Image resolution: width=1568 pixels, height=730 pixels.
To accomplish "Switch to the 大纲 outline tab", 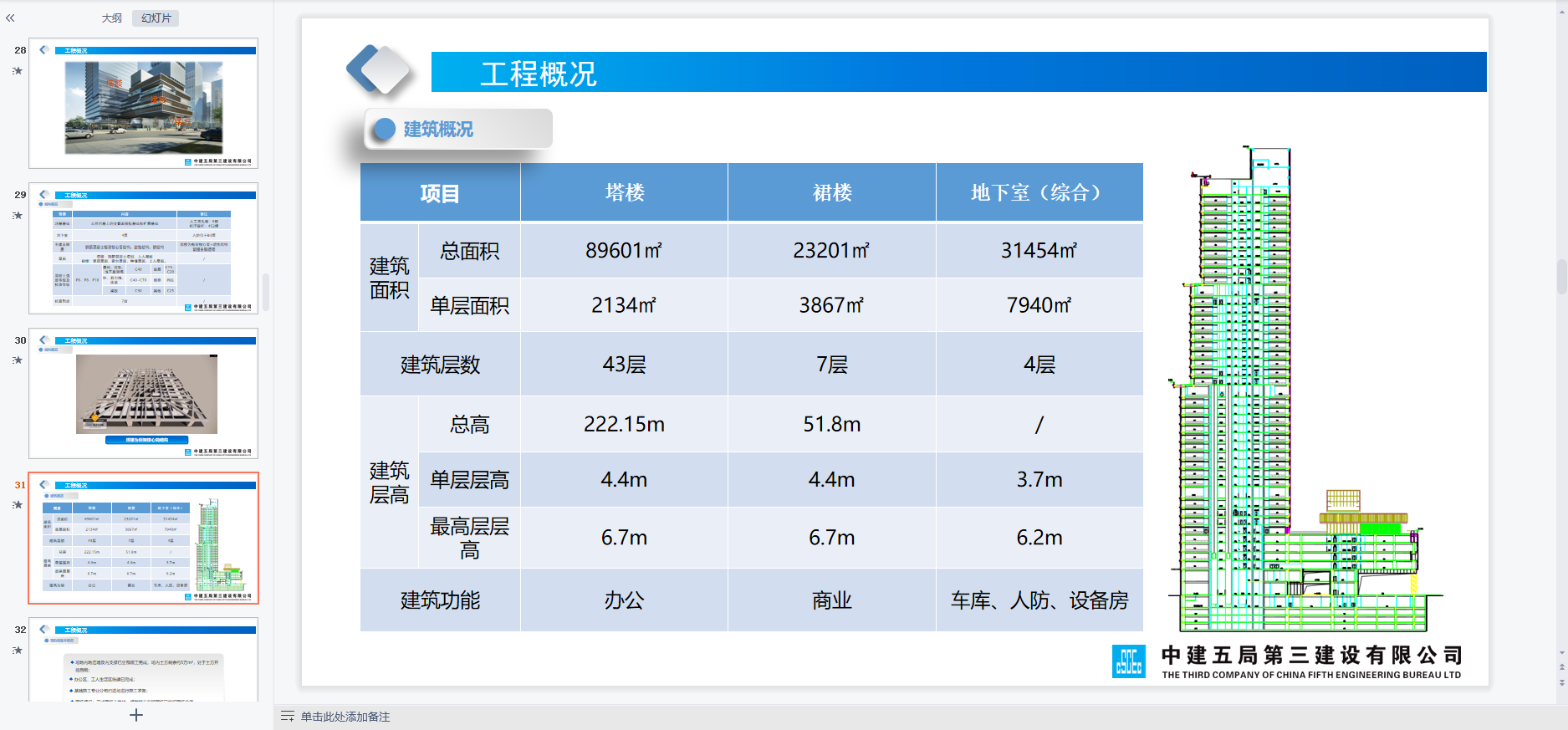I will tap(111, 18).
